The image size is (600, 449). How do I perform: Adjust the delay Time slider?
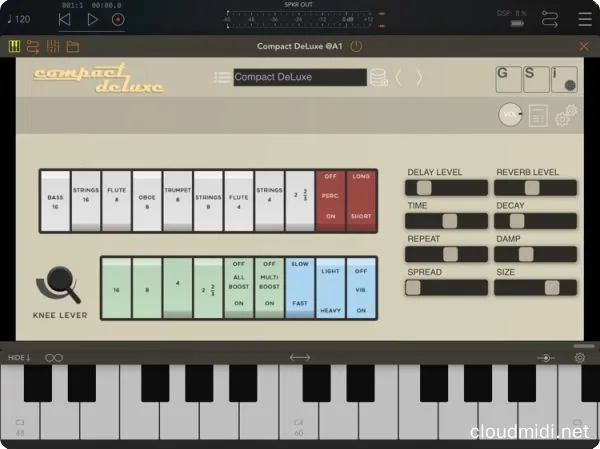446,221
